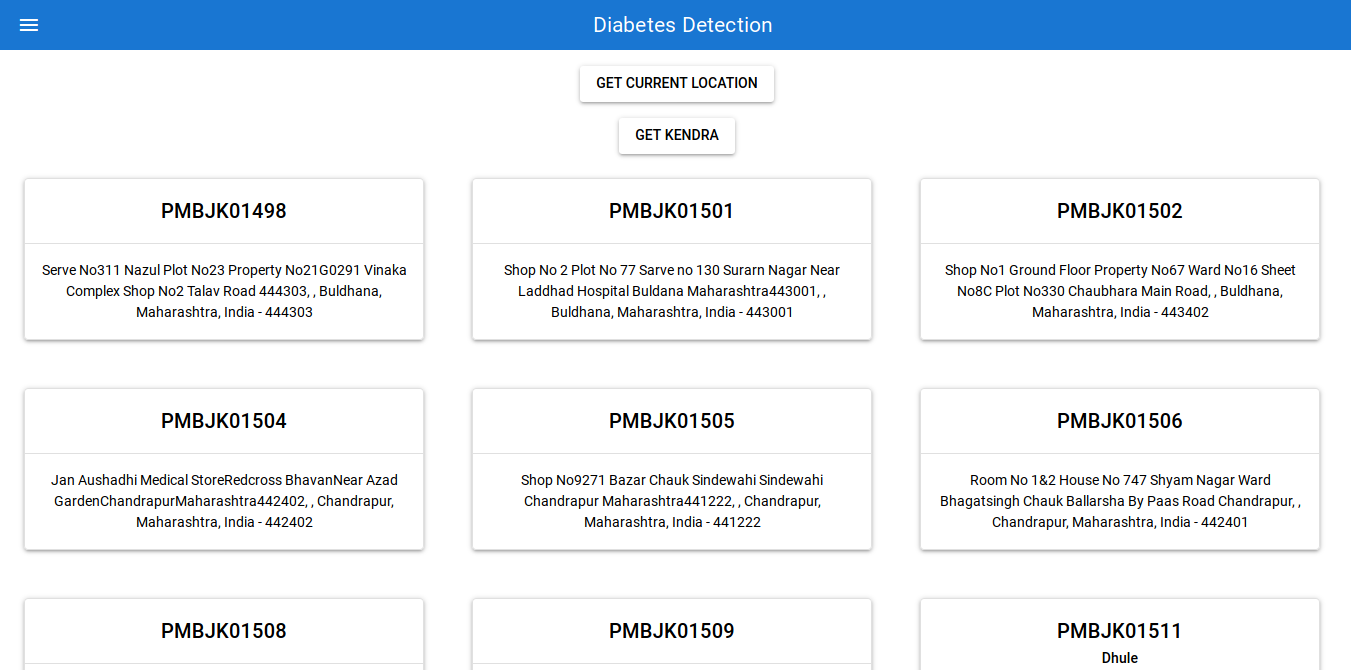Select the Diabetes Detection title
Screen dimensions: 1351x670
coord(683,25)
